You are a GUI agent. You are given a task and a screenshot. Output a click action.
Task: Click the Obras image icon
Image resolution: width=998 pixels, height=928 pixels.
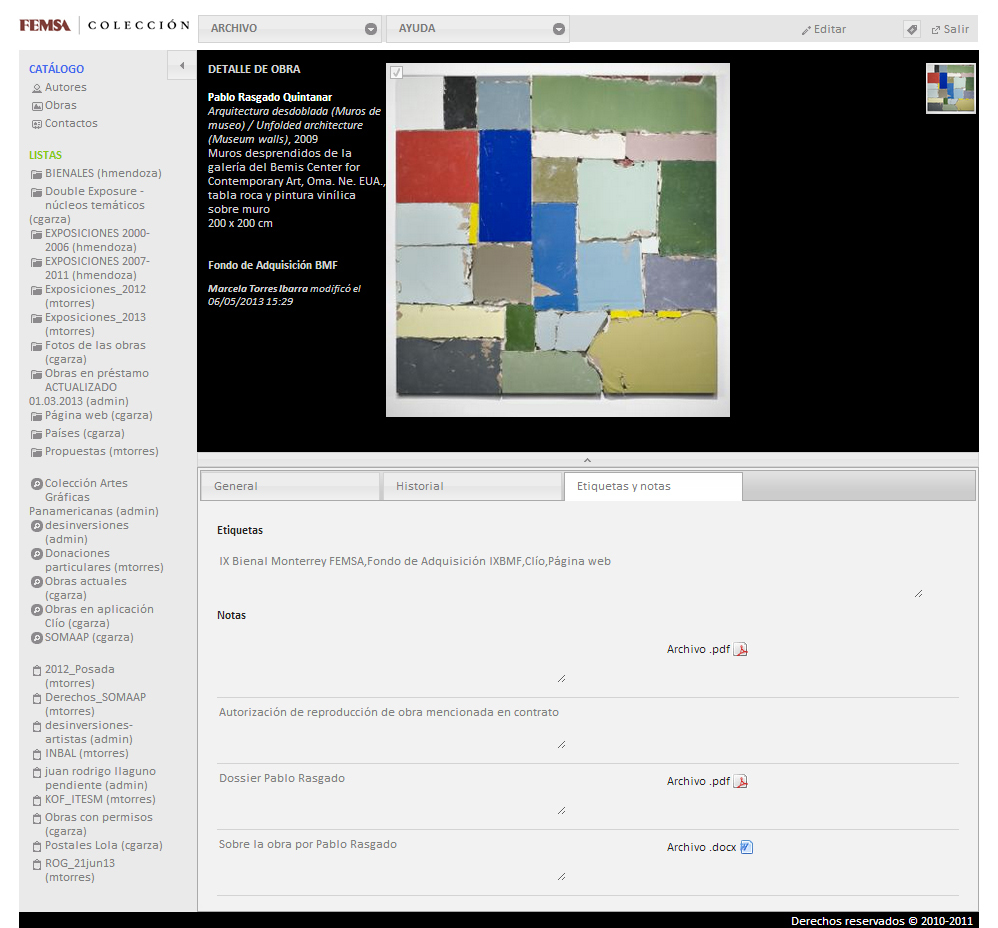point(37,106)
